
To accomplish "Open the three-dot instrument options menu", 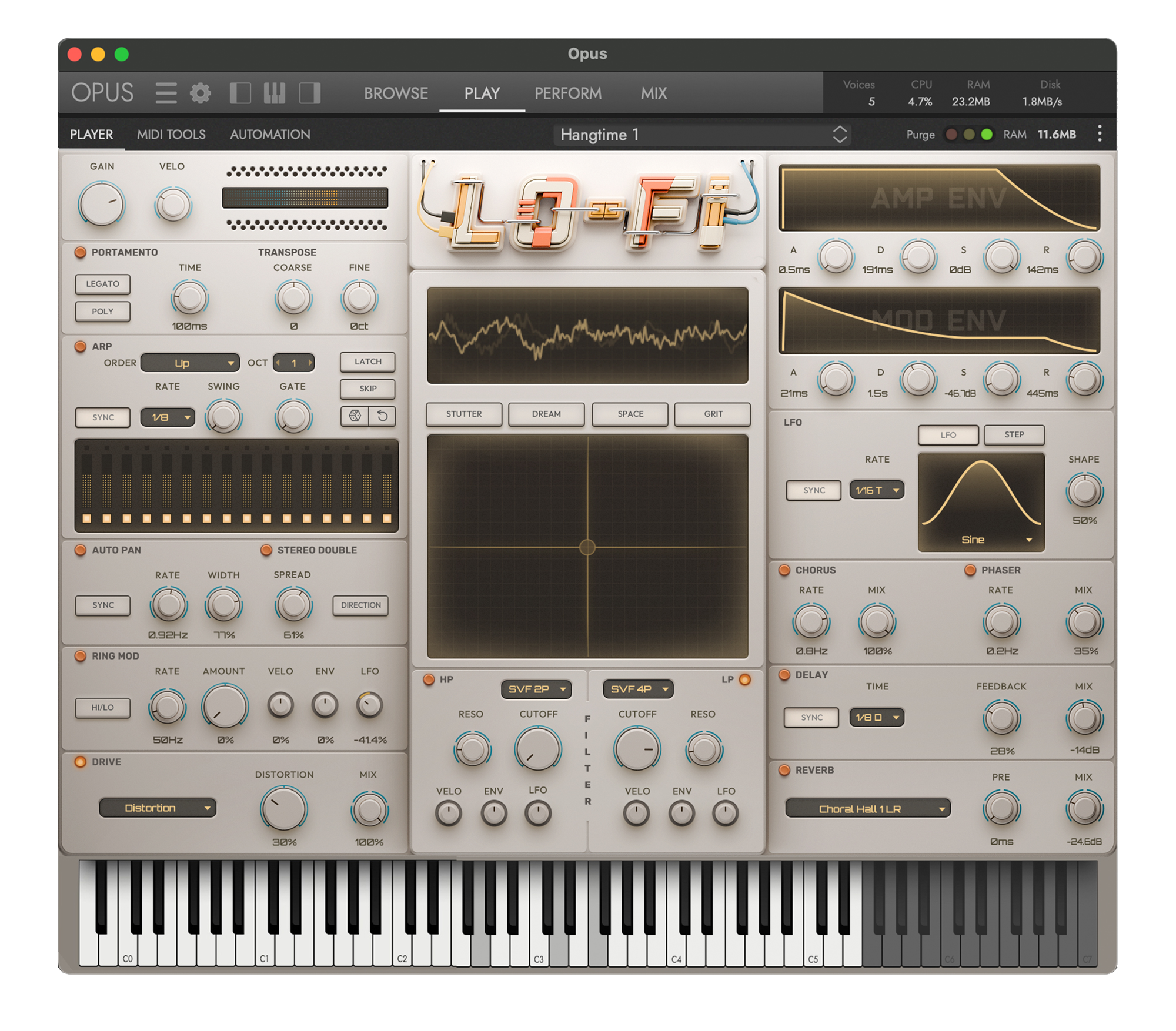I will pos(1099,134).
